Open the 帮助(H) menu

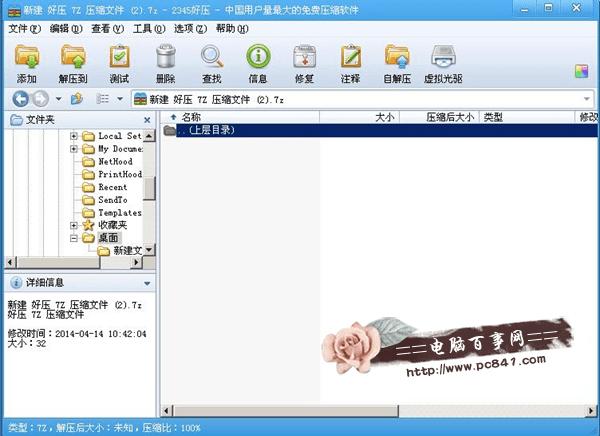tap(232, 29)
